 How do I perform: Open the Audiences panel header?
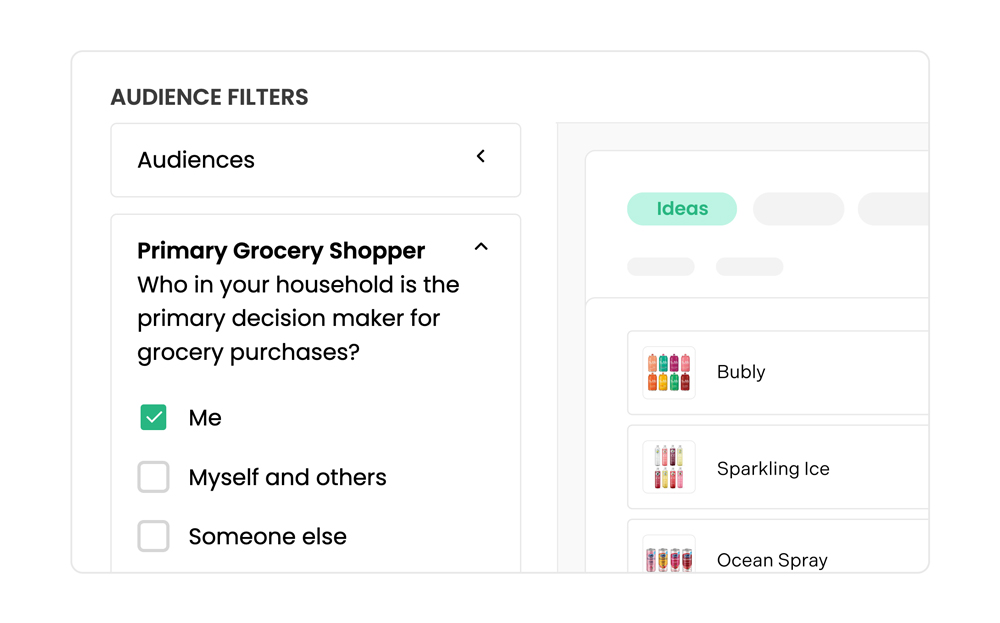[x=196, y=160]
